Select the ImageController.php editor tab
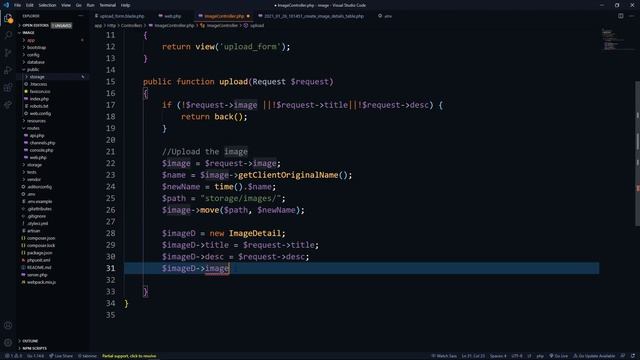 224,16
